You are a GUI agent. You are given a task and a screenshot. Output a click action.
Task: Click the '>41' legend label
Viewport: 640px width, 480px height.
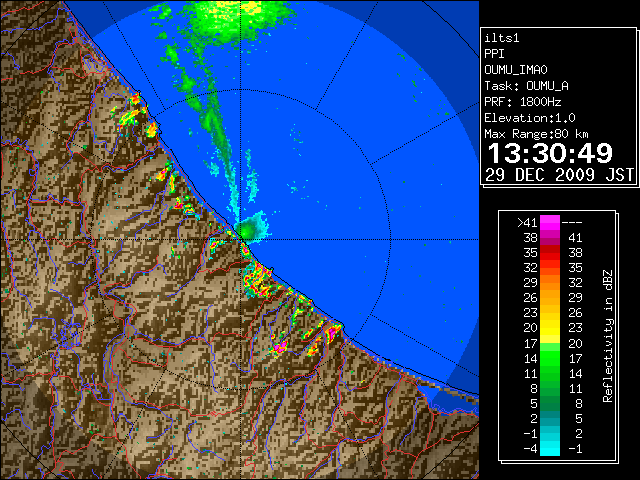tap(527, 223)
